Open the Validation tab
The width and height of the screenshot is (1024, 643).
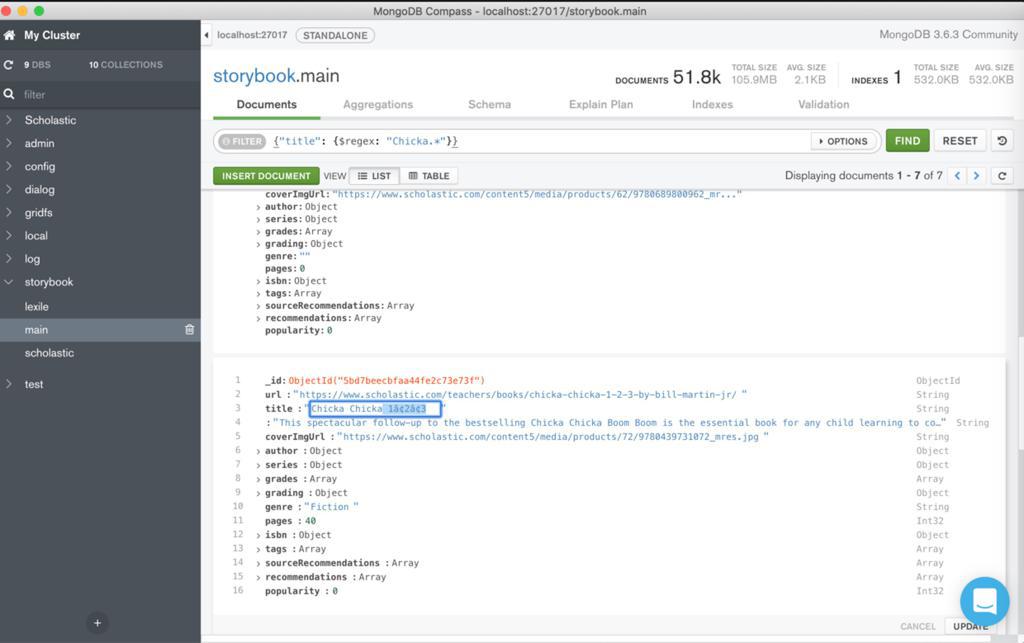click(824, 104)
